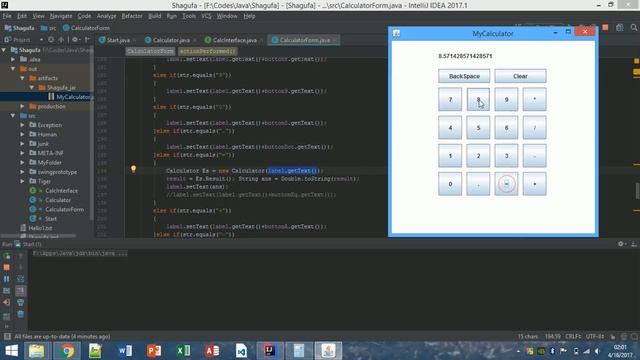This screenshot has width=640, height=360.
Task: Click the scroll from source target icon
Action: [51, 40]
